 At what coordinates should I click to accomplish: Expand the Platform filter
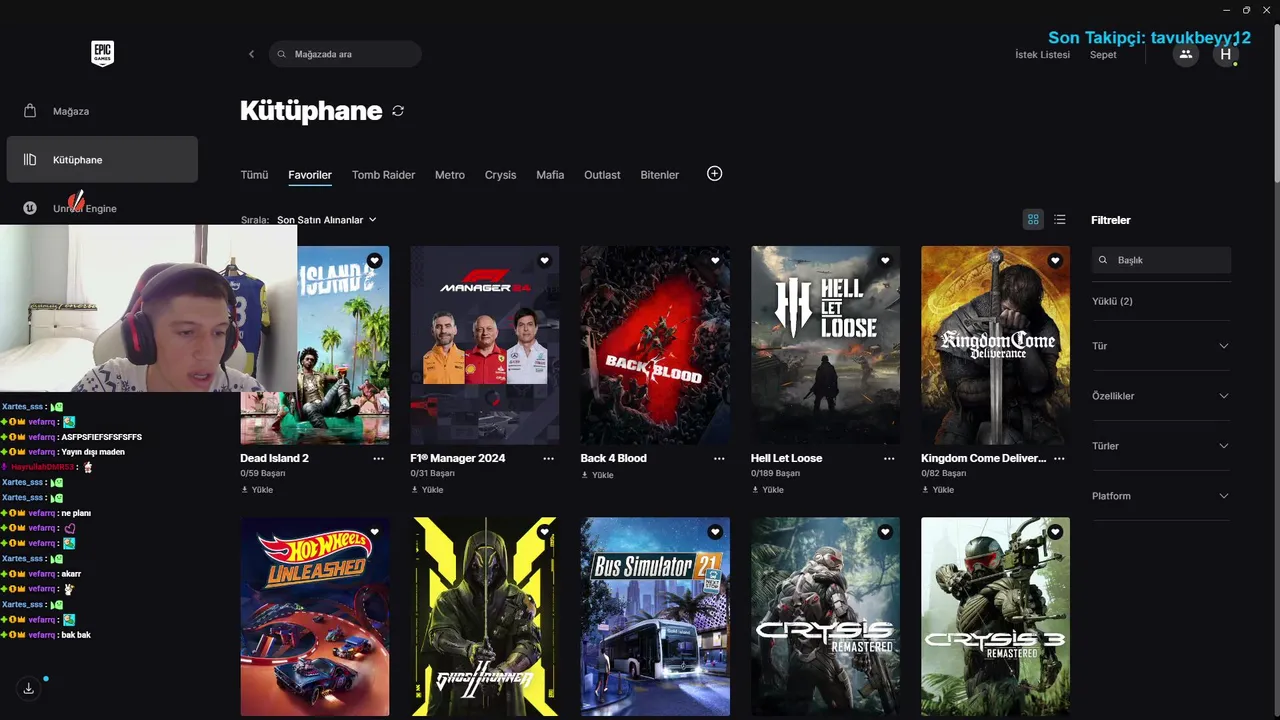click(x=1160, y=496)
